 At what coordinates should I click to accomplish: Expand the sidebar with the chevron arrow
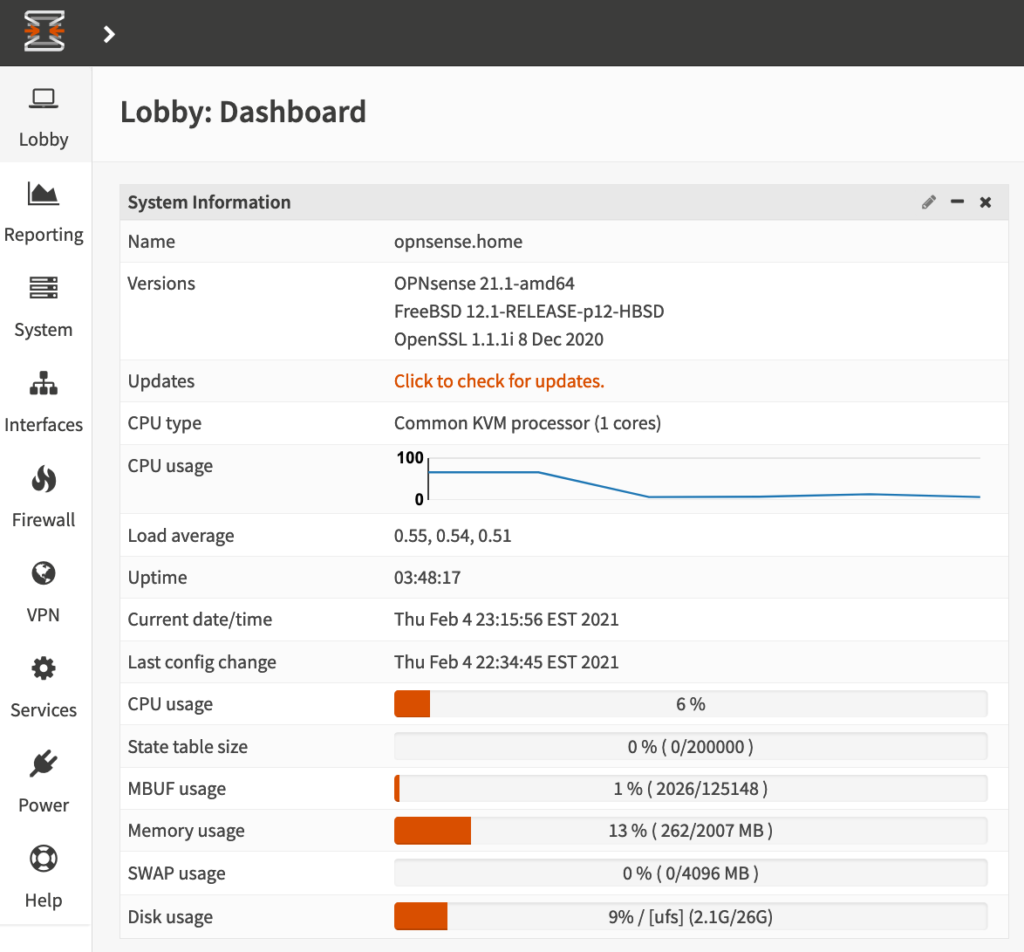(x=109, y=34)
